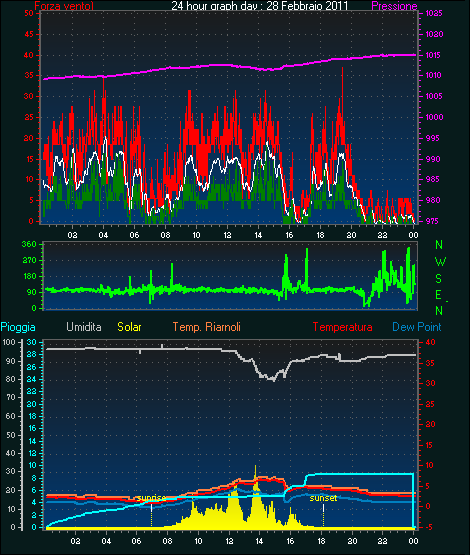470x555 pixels.
Task: Click the orange 'Temp. Riarnoli' legend label
Action: tap(206, 326)
